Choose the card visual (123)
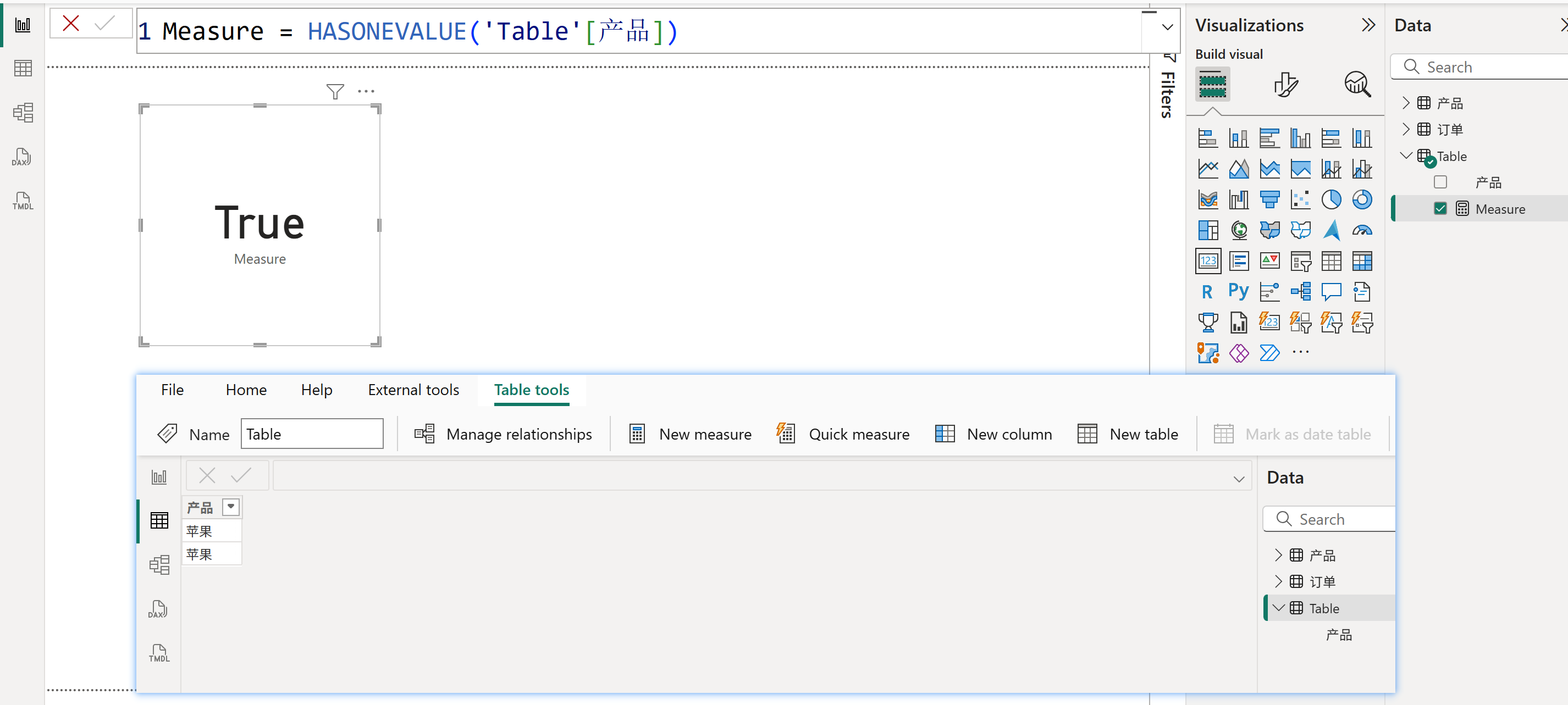The width and height of the screenshot is (1568, 705). pos(1208,261)
